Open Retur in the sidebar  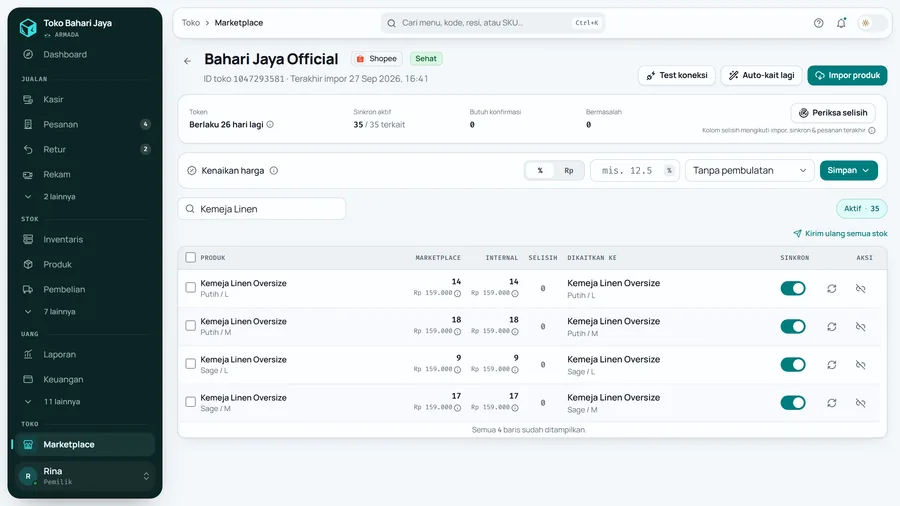pos(84,149)
